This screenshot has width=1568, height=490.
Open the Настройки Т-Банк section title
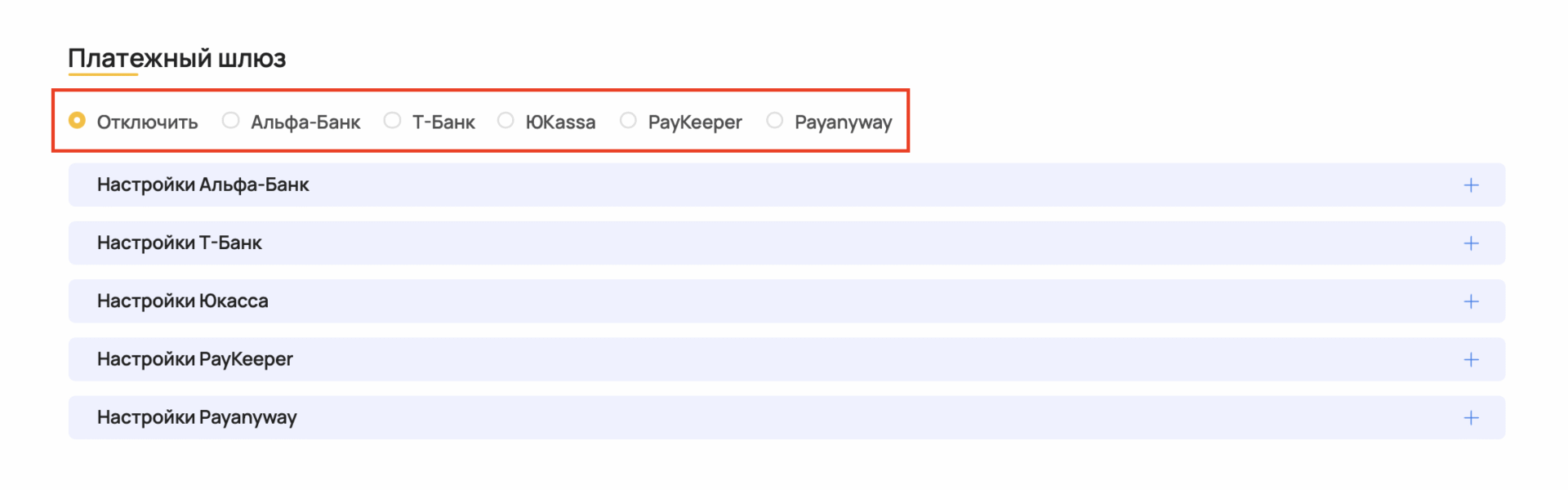179,243
